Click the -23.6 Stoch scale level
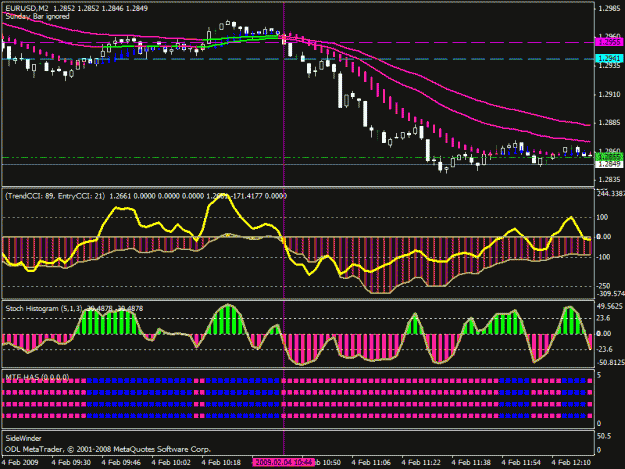Screen dimensions: 625x469 coord(604,349)
